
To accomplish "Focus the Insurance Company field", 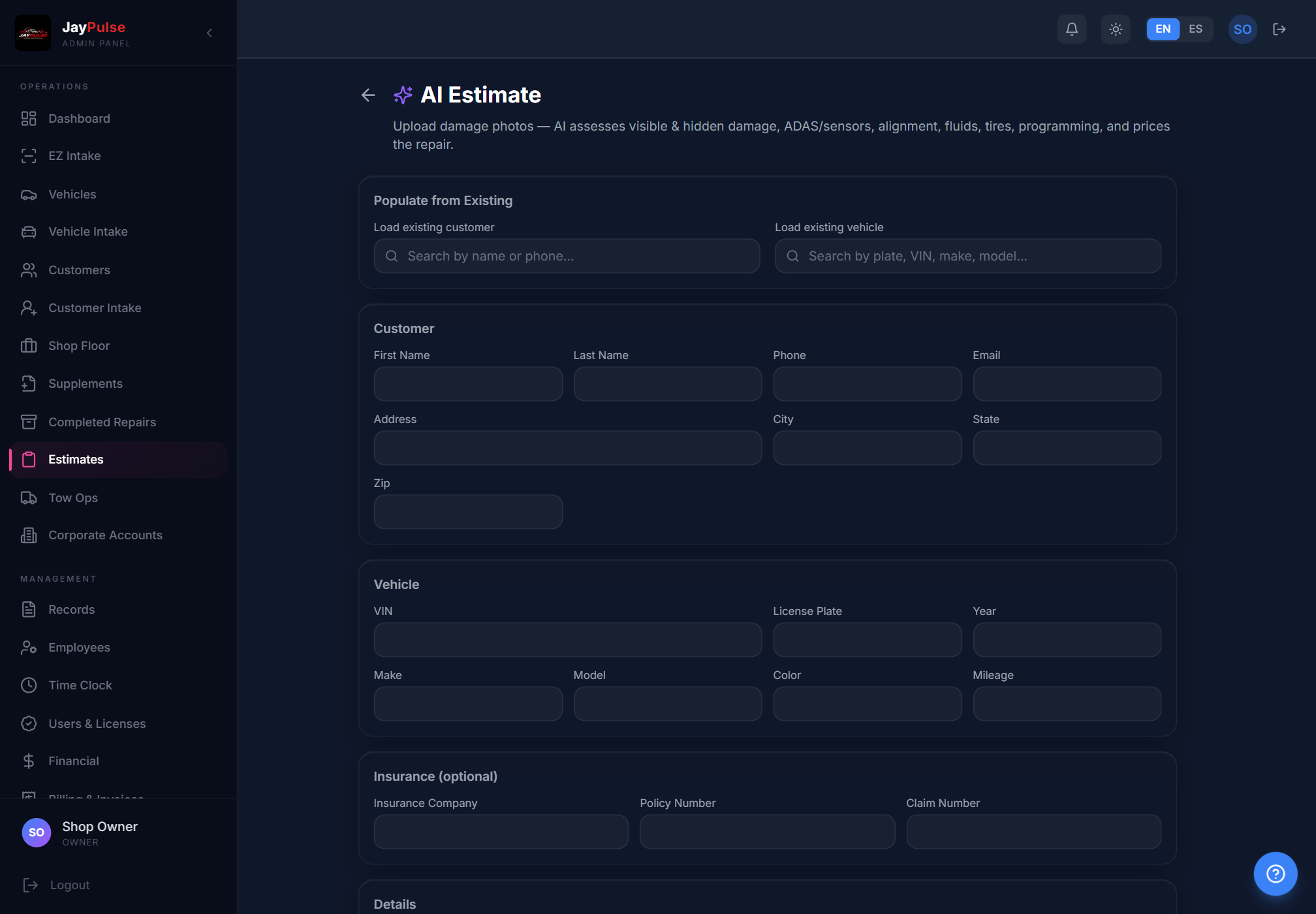I will click(501, 832).
